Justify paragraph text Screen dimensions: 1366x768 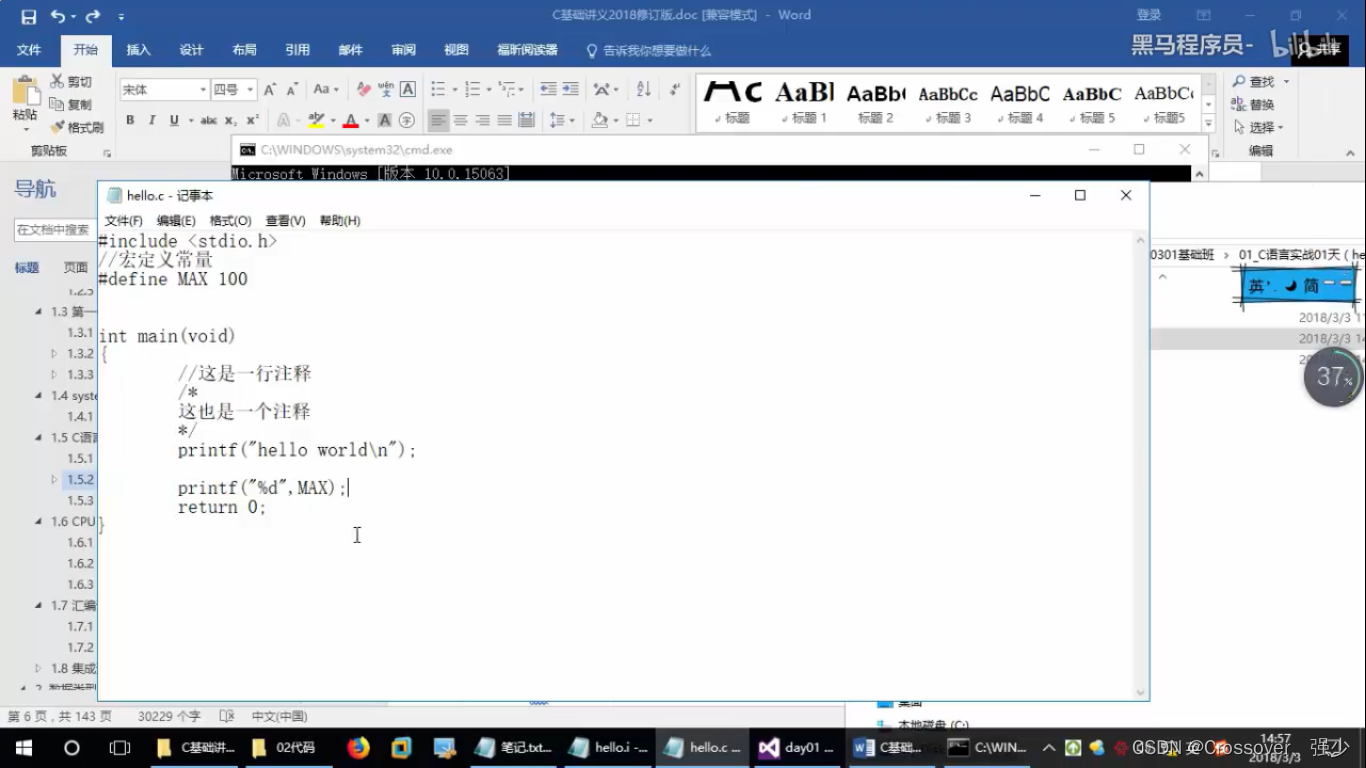pos(504,120)
